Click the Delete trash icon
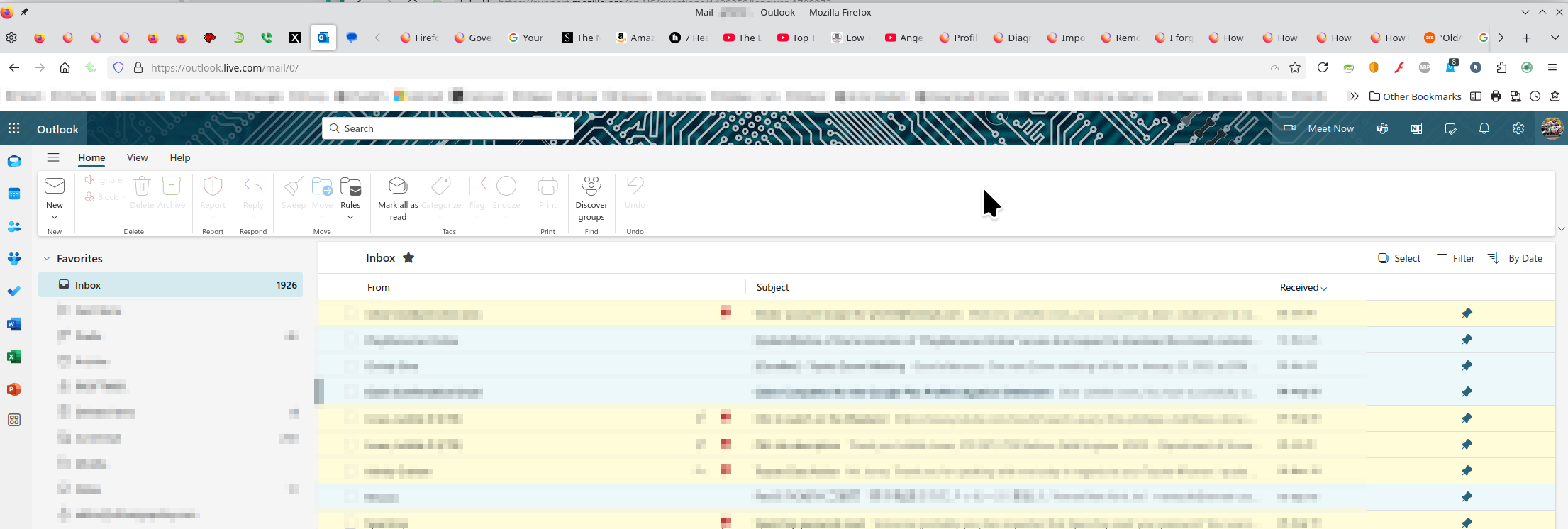1568x529 pixels. 142,186
